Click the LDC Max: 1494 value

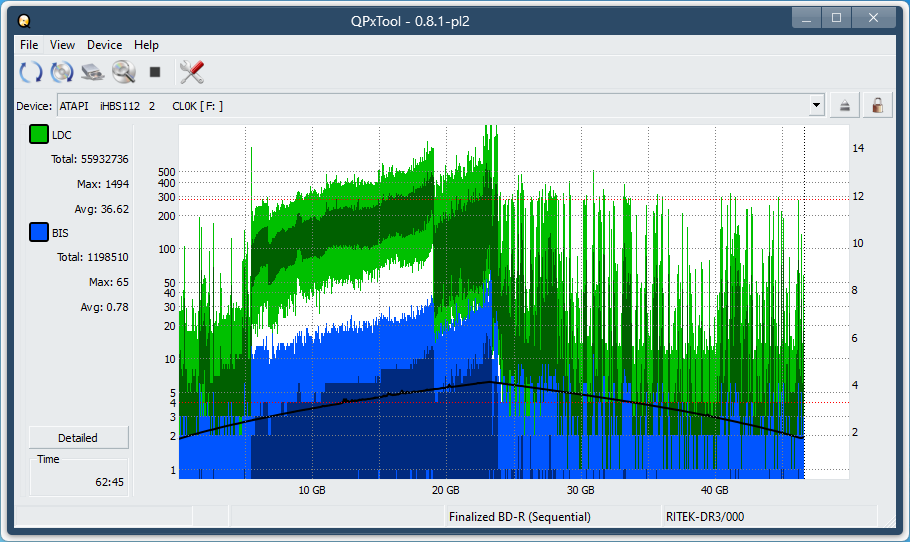pyautogui.click(x=103, y=184)
